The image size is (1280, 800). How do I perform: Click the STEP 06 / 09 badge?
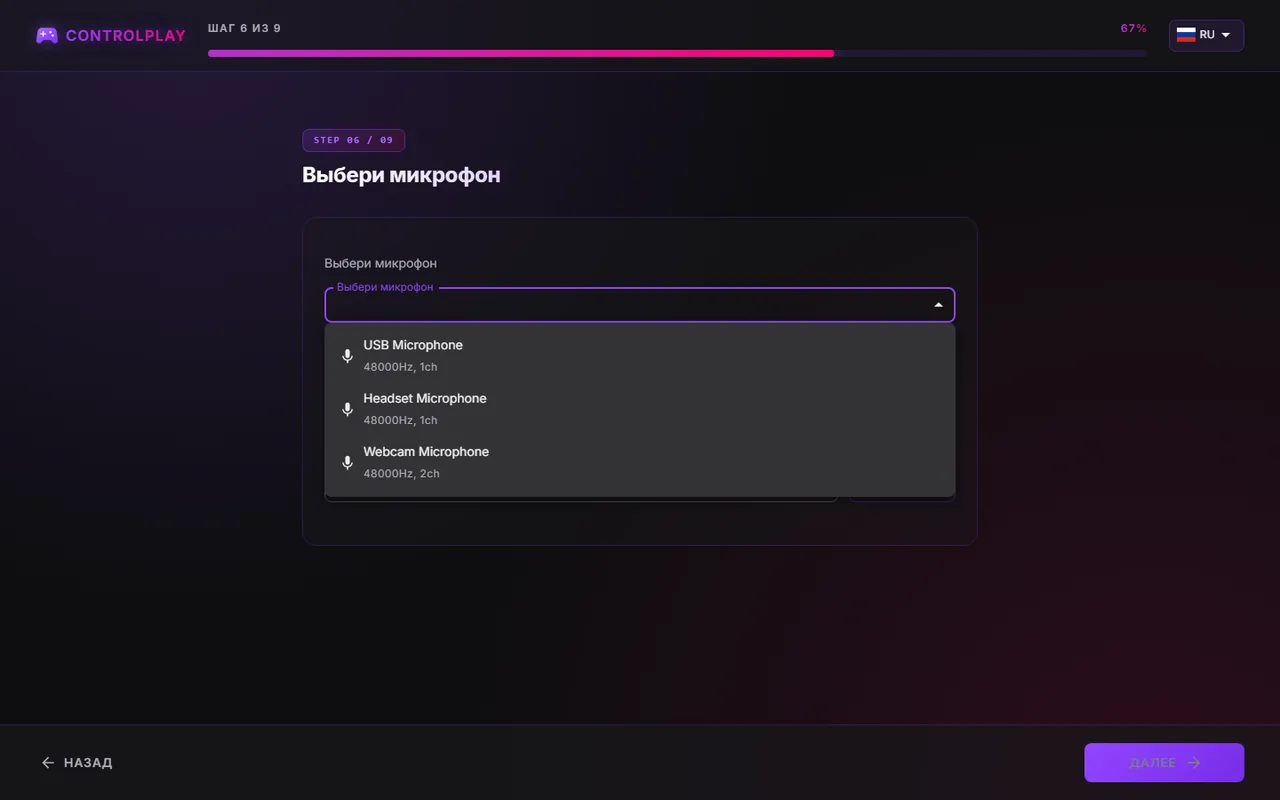(354, 140)
